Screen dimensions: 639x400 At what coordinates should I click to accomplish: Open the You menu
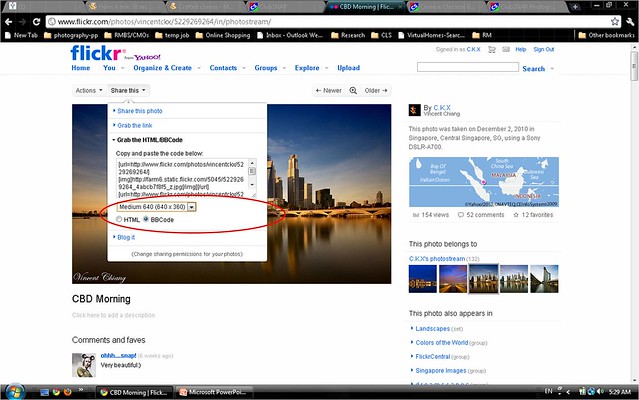(109, 68)
